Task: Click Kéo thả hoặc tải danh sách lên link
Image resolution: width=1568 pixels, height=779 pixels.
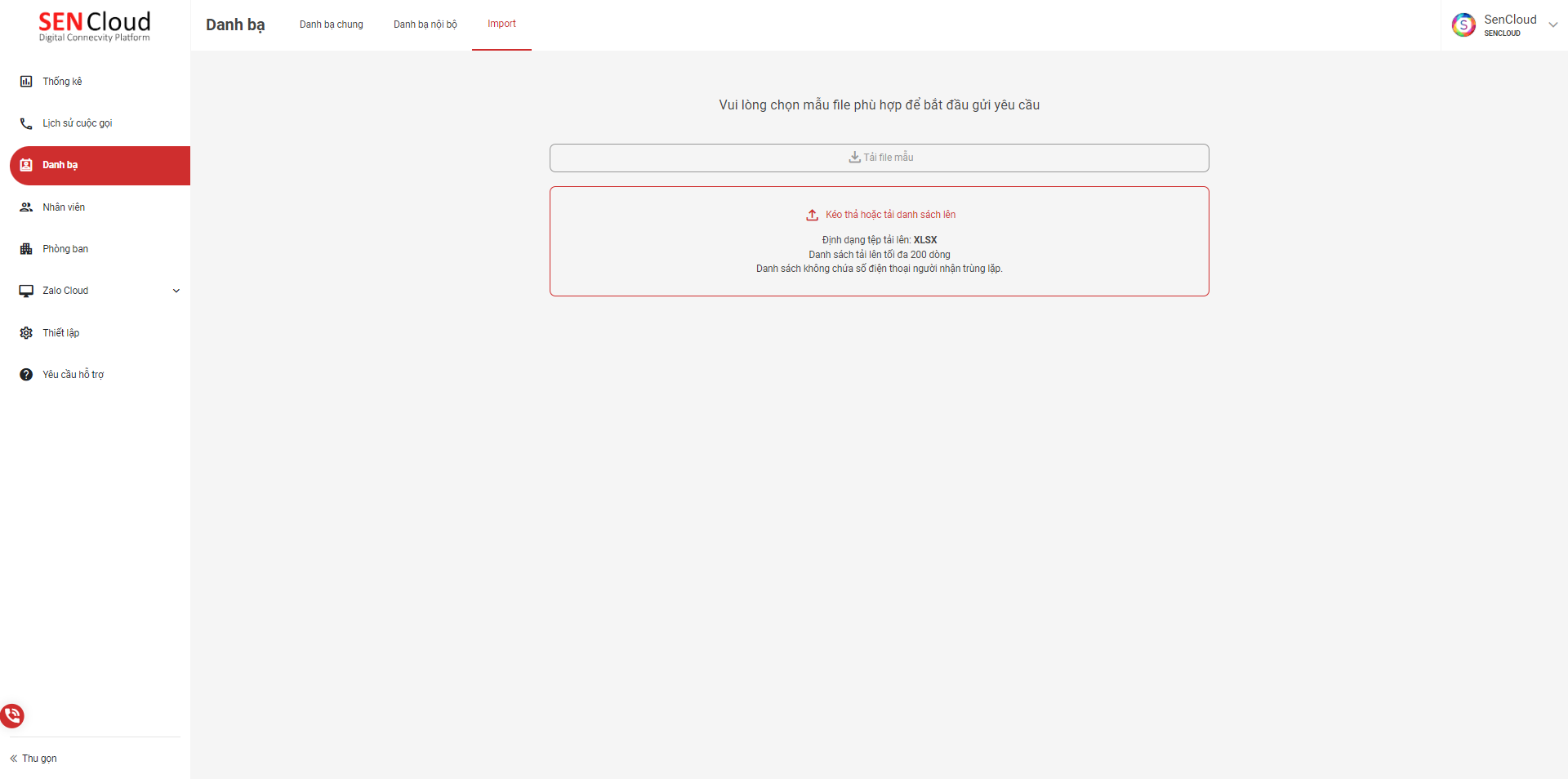Action: coord(890,215)
